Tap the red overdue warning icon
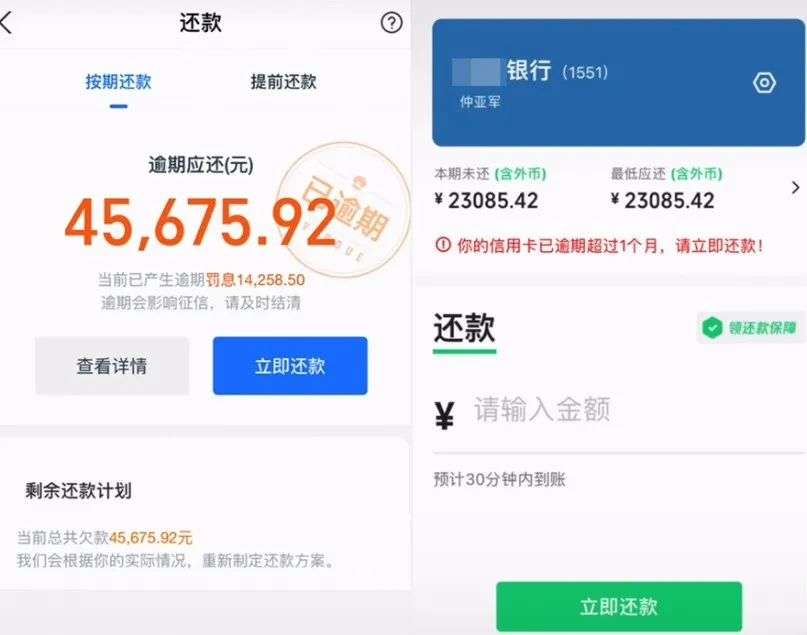Viewport: 807px width, 635px height. [x=441, y=244]
